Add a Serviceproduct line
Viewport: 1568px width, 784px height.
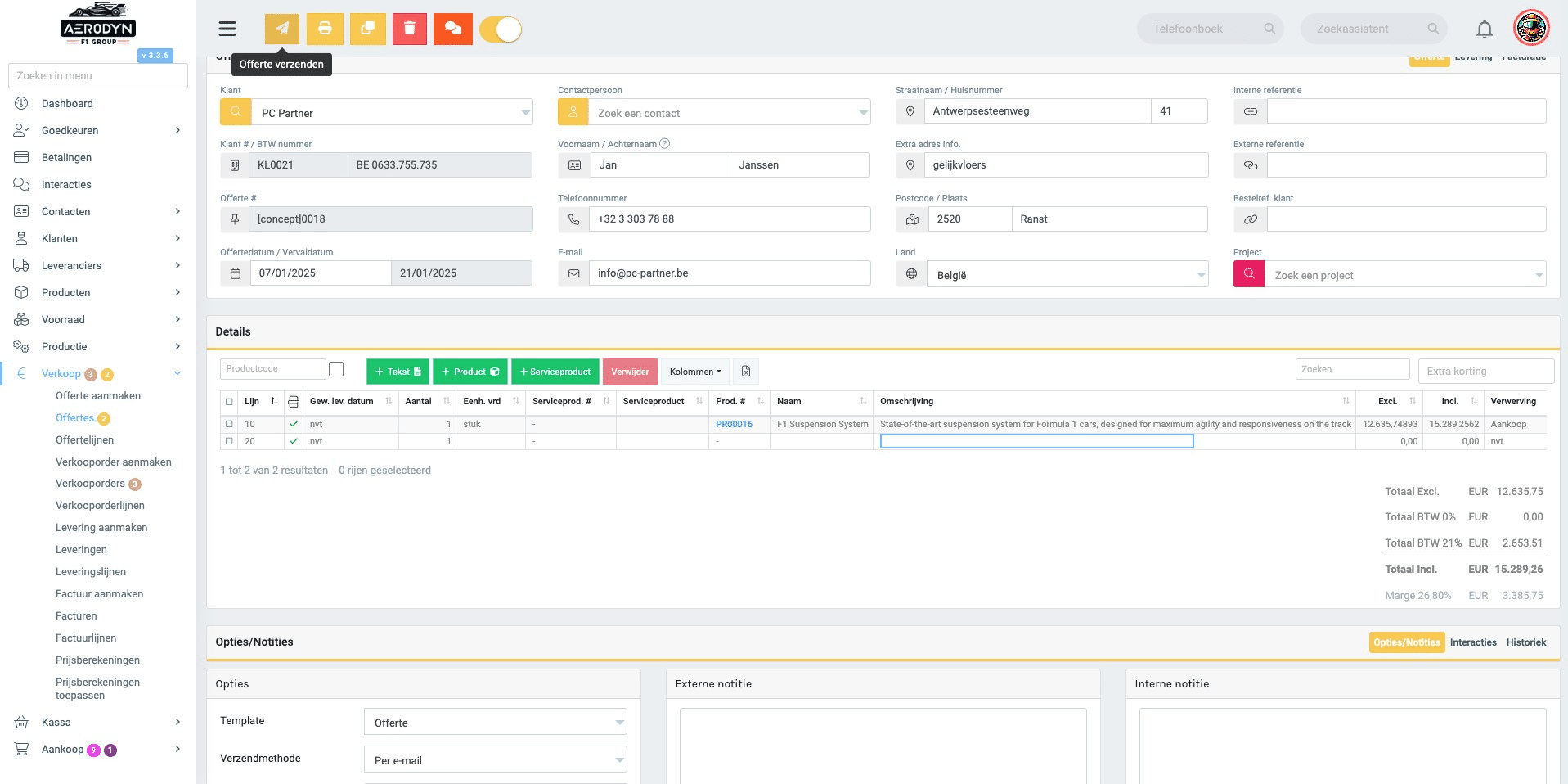coord(555,372)
